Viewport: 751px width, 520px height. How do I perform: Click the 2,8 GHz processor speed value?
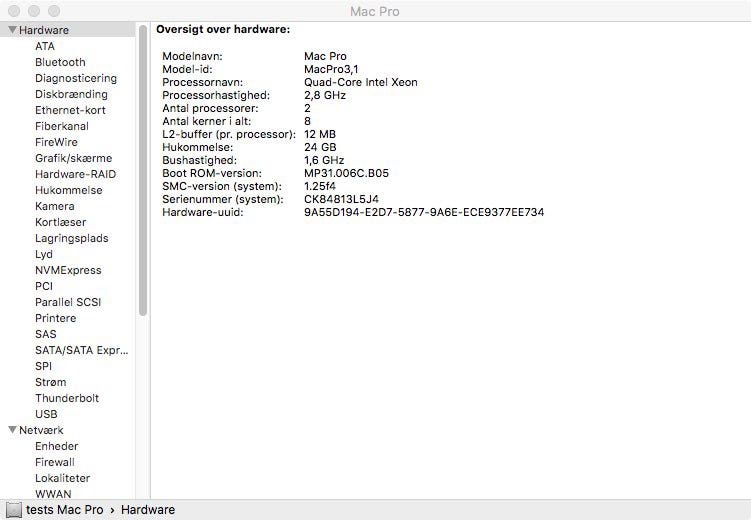325,95
